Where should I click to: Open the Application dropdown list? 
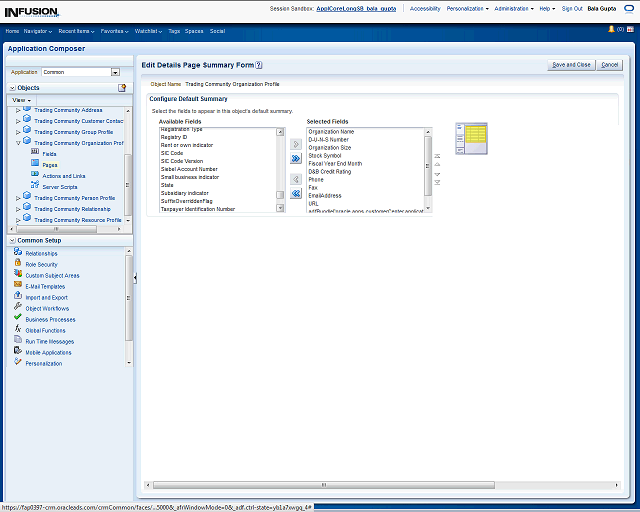coord(115,72)
